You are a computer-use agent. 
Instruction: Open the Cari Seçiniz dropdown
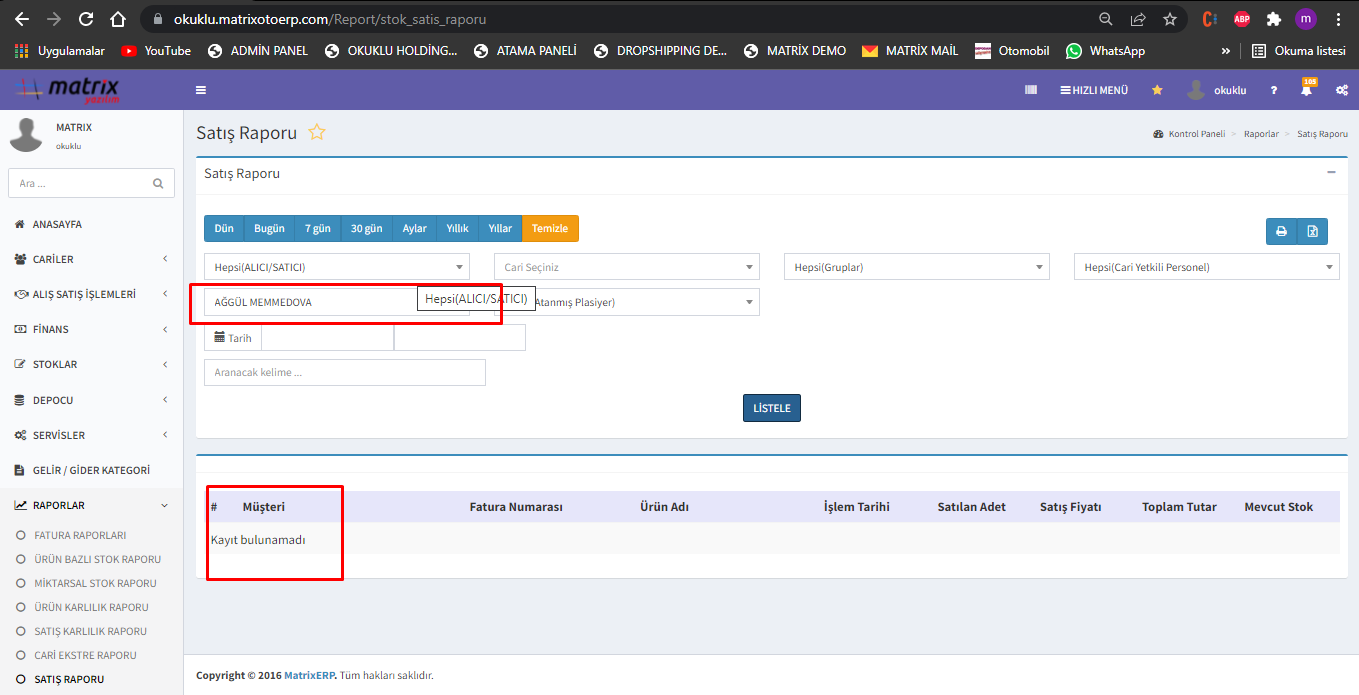(626, 267)
